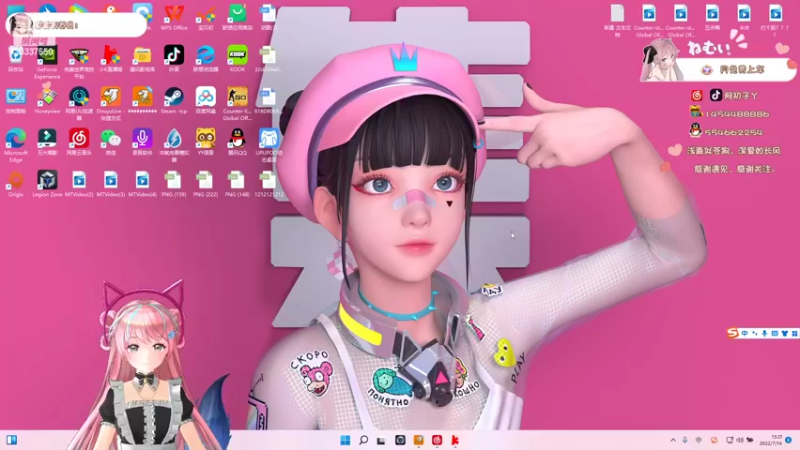The height and width of the screenshot is (450, 800).
Task: Open the PNG (148) image file
Action: [237, 184]
